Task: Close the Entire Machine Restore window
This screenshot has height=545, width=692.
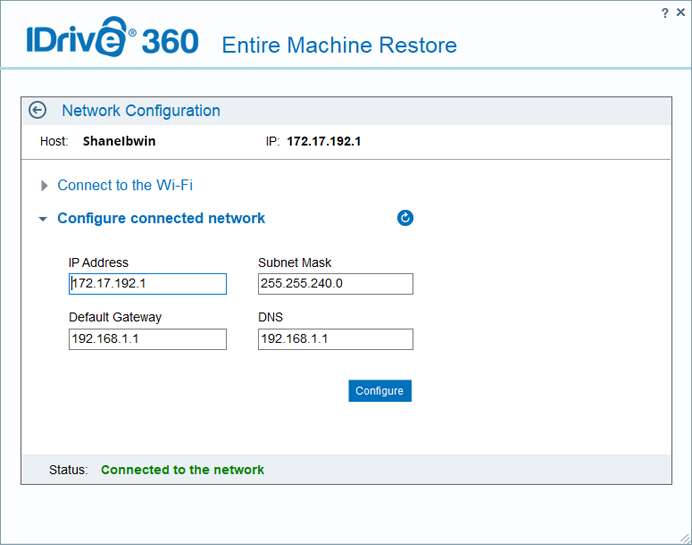Action: [681, 12]
